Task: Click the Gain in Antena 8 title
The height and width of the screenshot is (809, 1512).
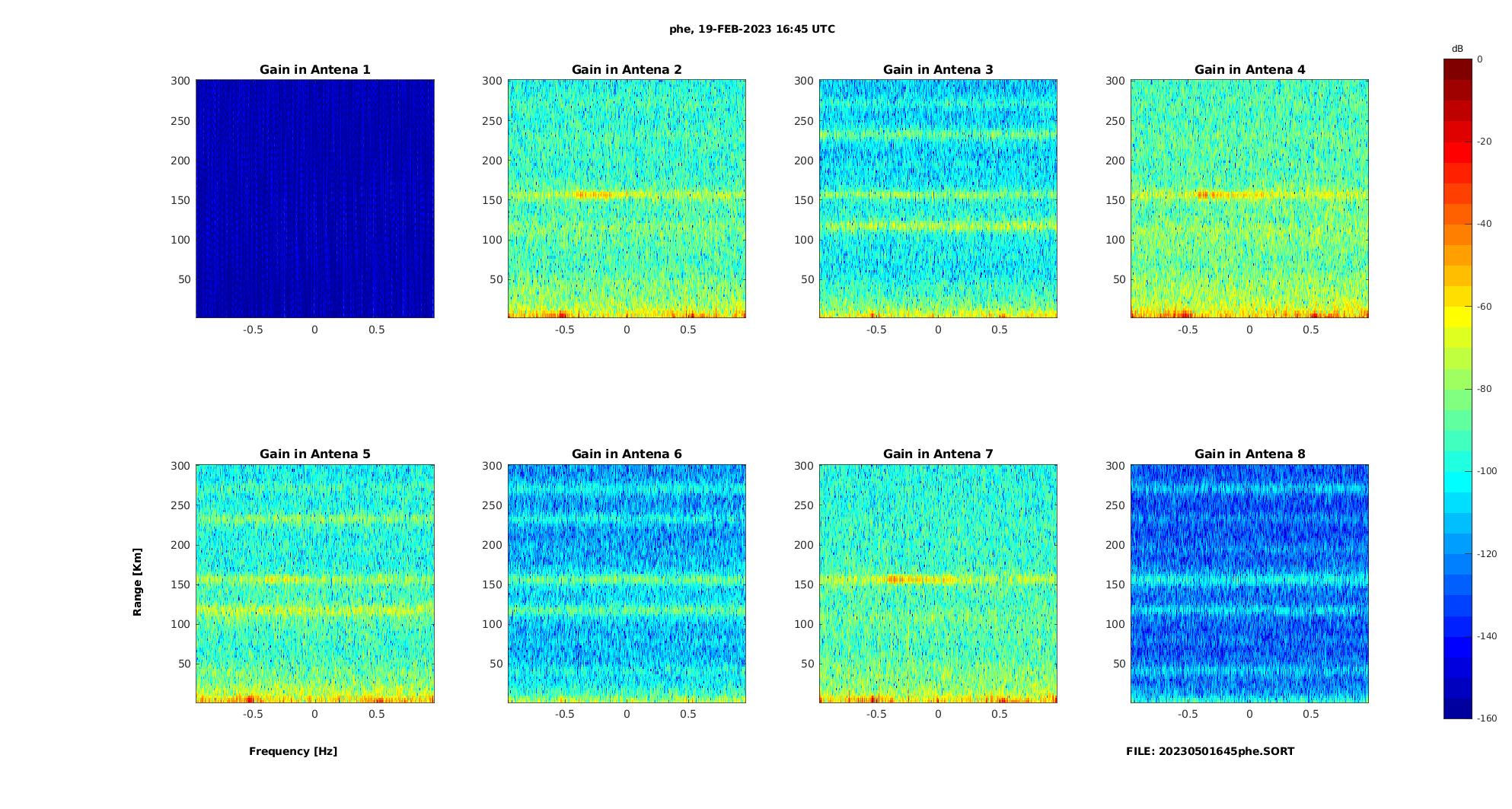Action: coord(1249,454)
